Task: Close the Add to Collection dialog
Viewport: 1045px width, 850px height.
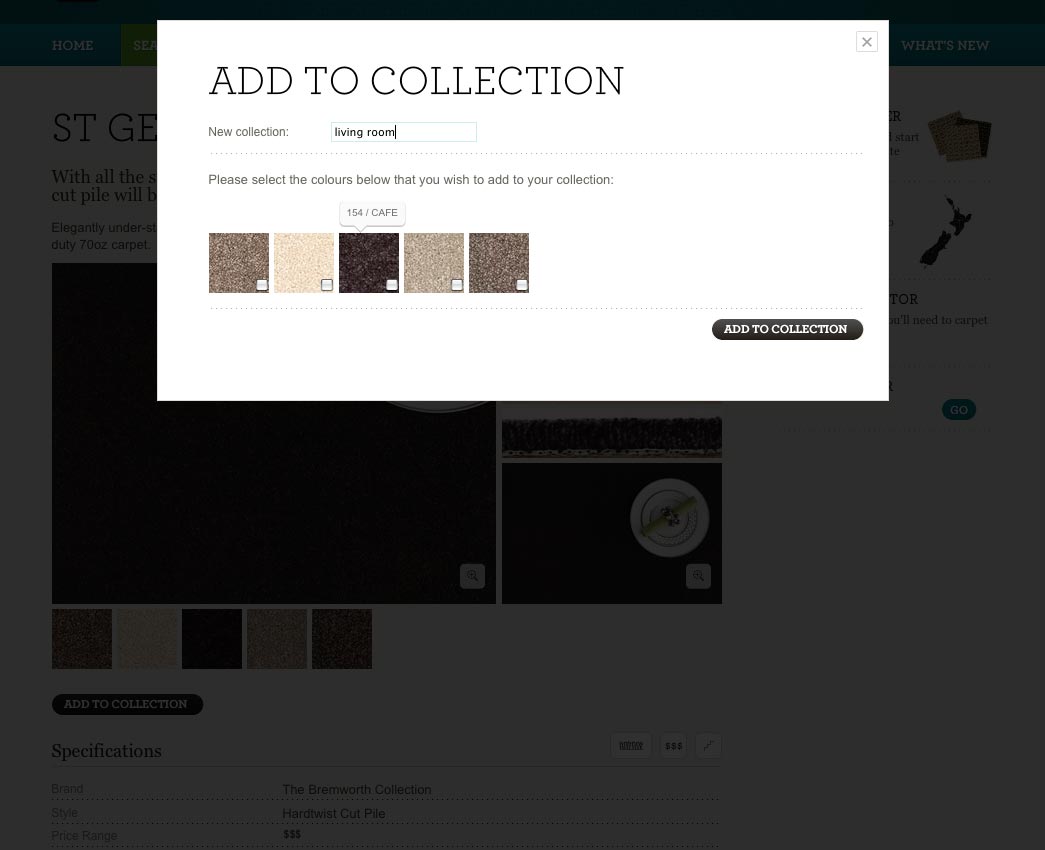Action: [866, 42]
